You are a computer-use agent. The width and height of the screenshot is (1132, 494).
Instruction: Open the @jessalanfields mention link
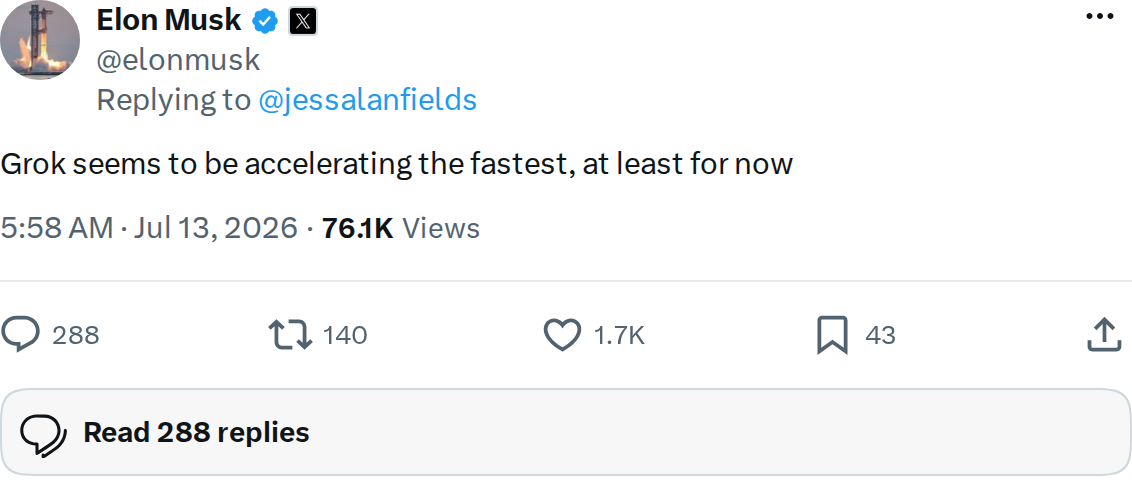pyautogui.click(x=367, y=100)
